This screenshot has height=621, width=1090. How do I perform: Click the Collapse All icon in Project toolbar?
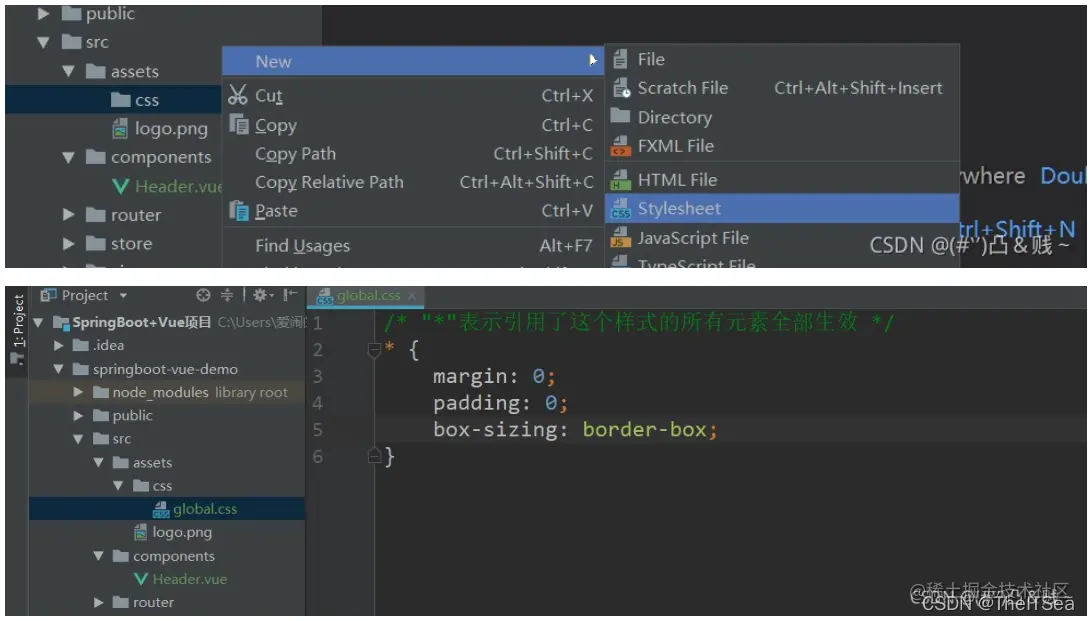click(x=227, y=295)
